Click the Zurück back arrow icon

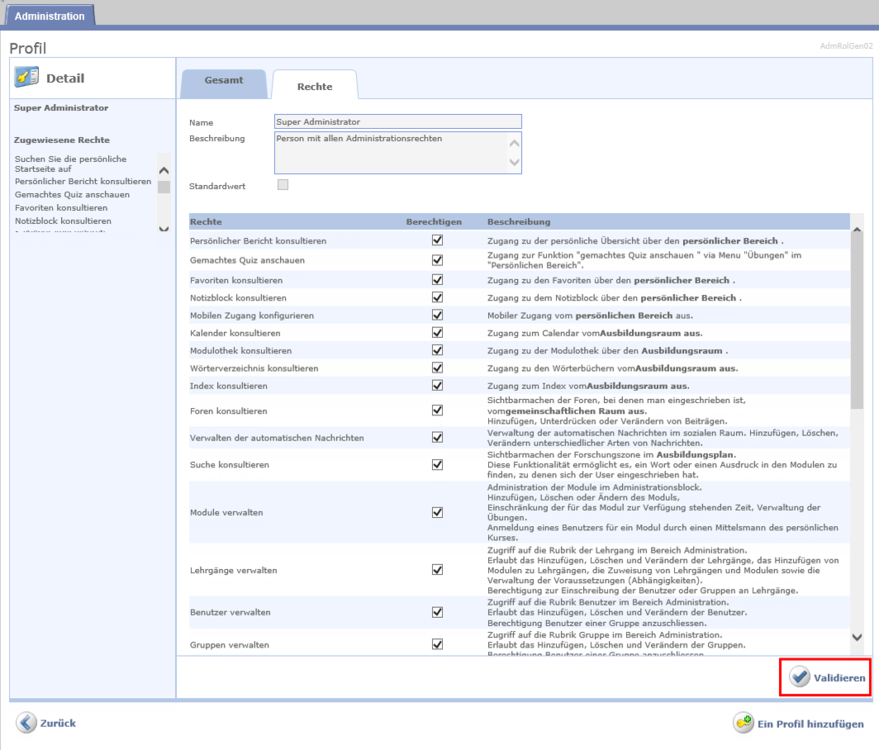tap(26, 723)
